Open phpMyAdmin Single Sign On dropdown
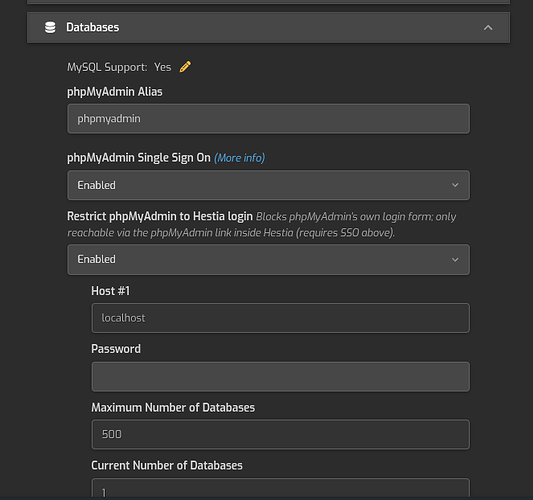This screenshot has width=533, height=500. tap(269, 185)
